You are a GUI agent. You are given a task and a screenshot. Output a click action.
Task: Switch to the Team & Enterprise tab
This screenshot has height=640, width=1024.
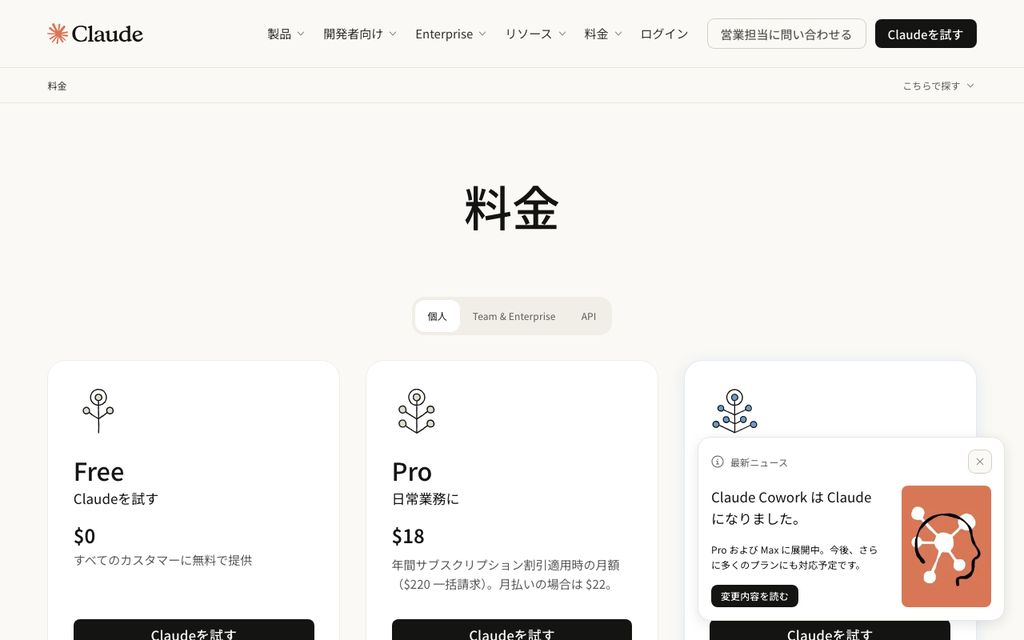click(x=514, y=316)
